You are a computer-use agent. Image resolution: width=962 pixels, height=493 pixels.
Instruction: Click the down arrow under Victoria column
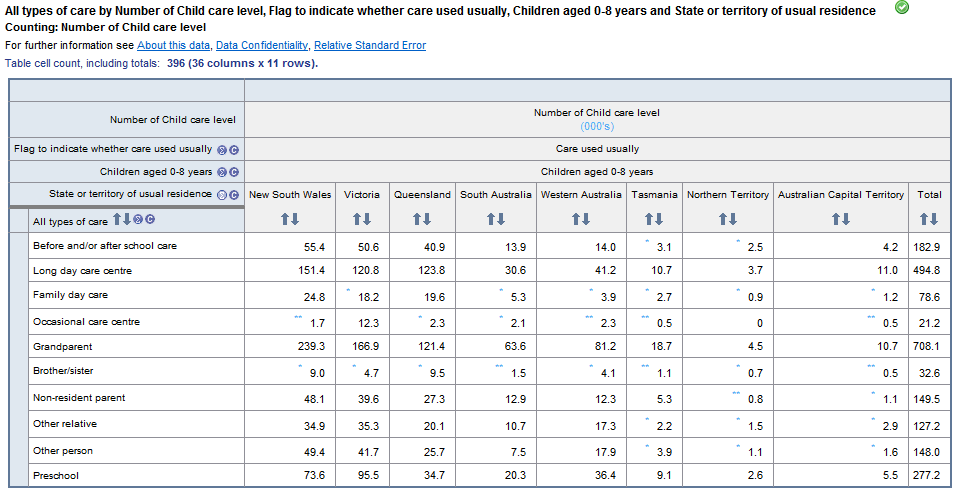367,219
